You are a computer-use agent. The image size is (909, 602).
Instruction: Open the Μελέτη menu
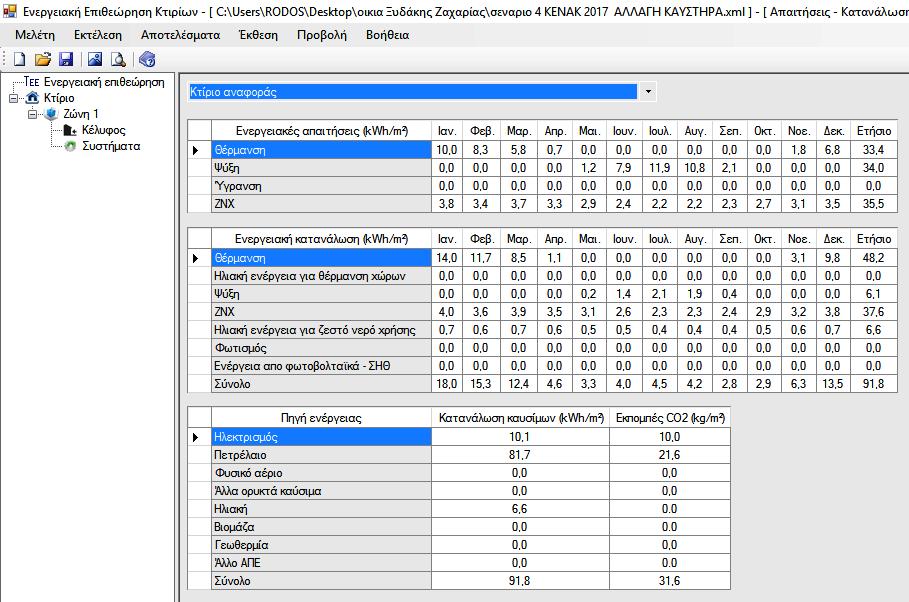[35, 35]
